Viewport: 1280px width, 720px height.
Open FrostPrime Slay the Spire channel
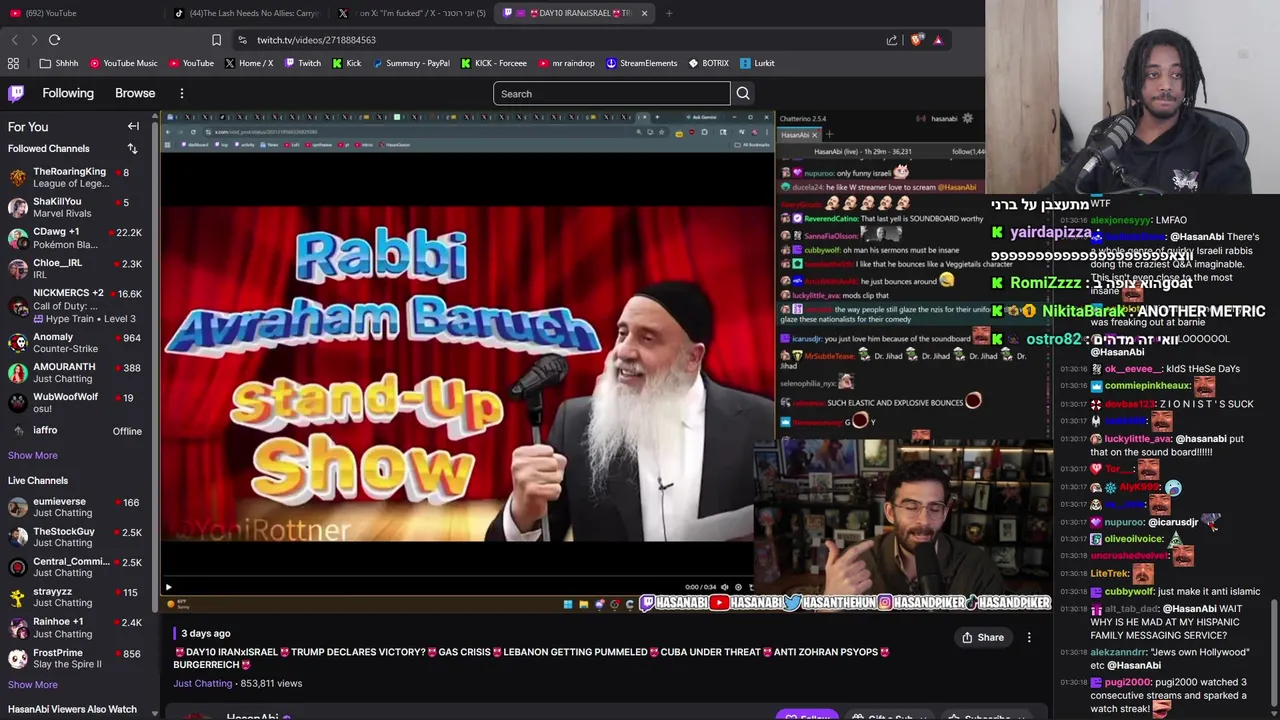(x=74, y=658)
